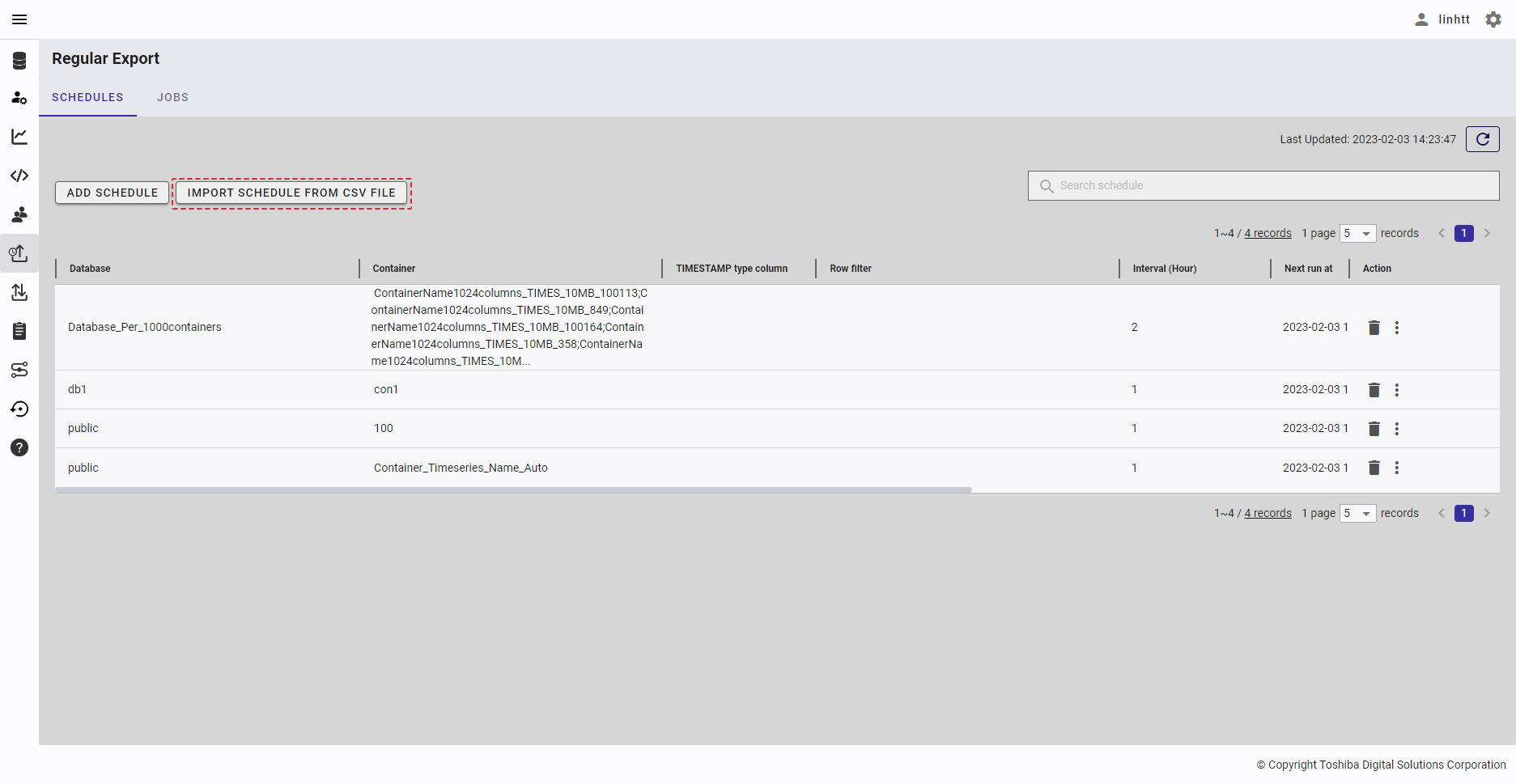Go to next page in top pagination
The image size is (1516, 784).
pyautogui.click(x=1487, y=233)
